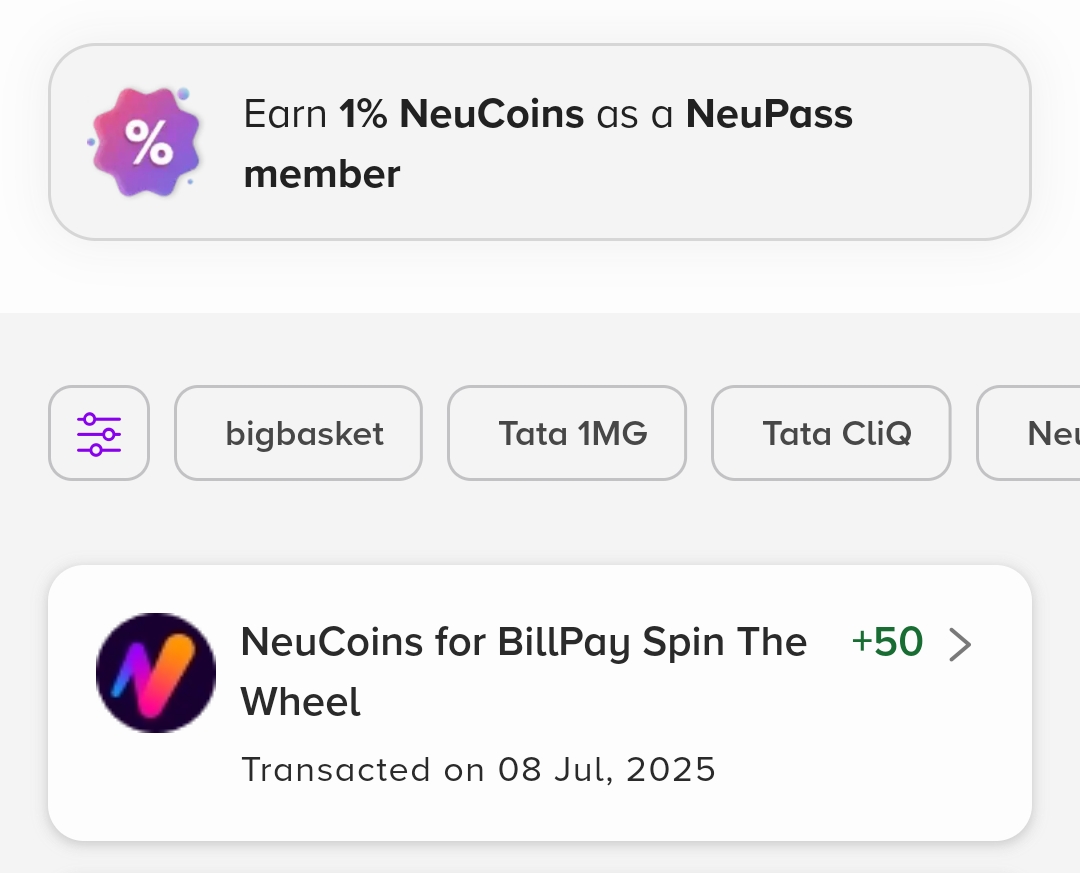This screenshot has height=873, width=1080.
Task: Toggle the Tata 1MG filter chip
Action: 567,433
